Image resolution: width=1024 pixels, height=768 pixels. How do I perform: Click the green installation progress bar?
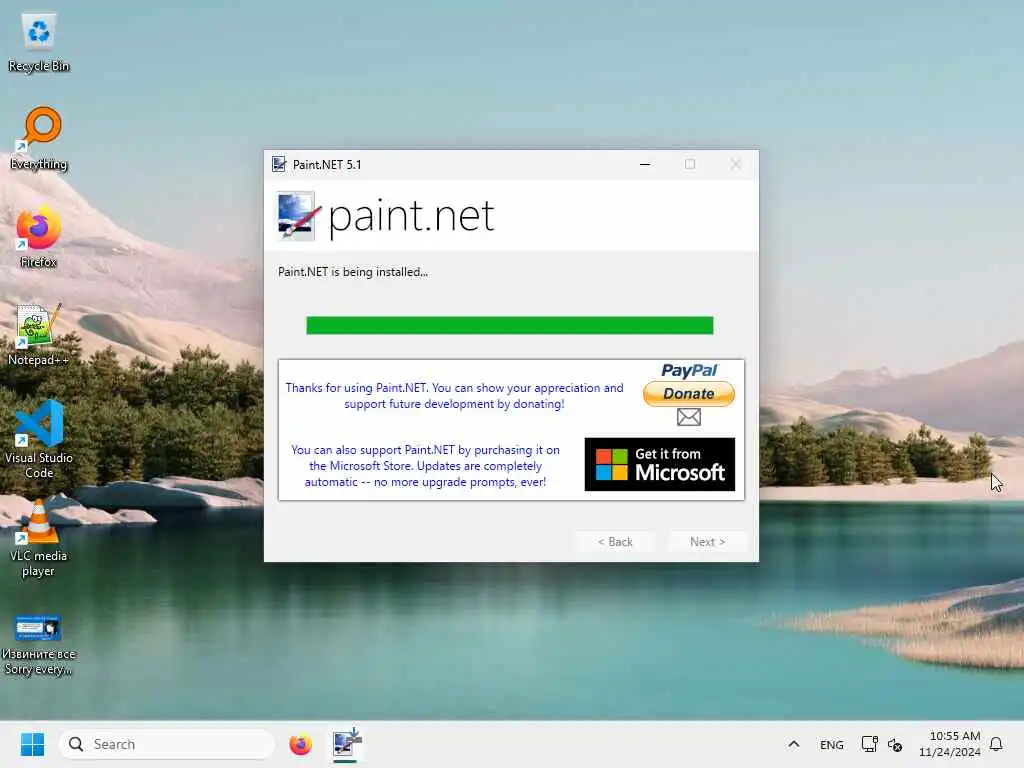click(x=509, y=325)
